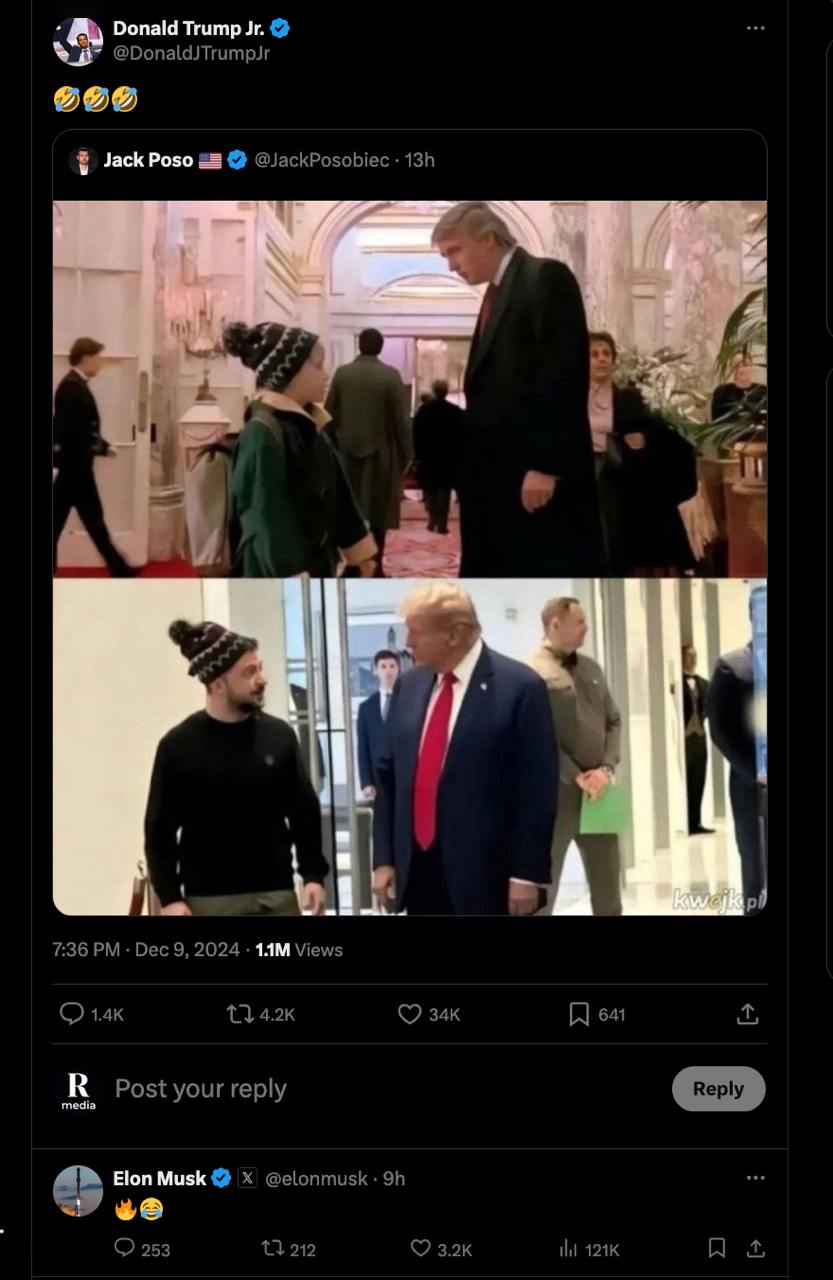
Task: Like Elon Musk's reply with 3.2K likes
Action: pos(441,1248)
